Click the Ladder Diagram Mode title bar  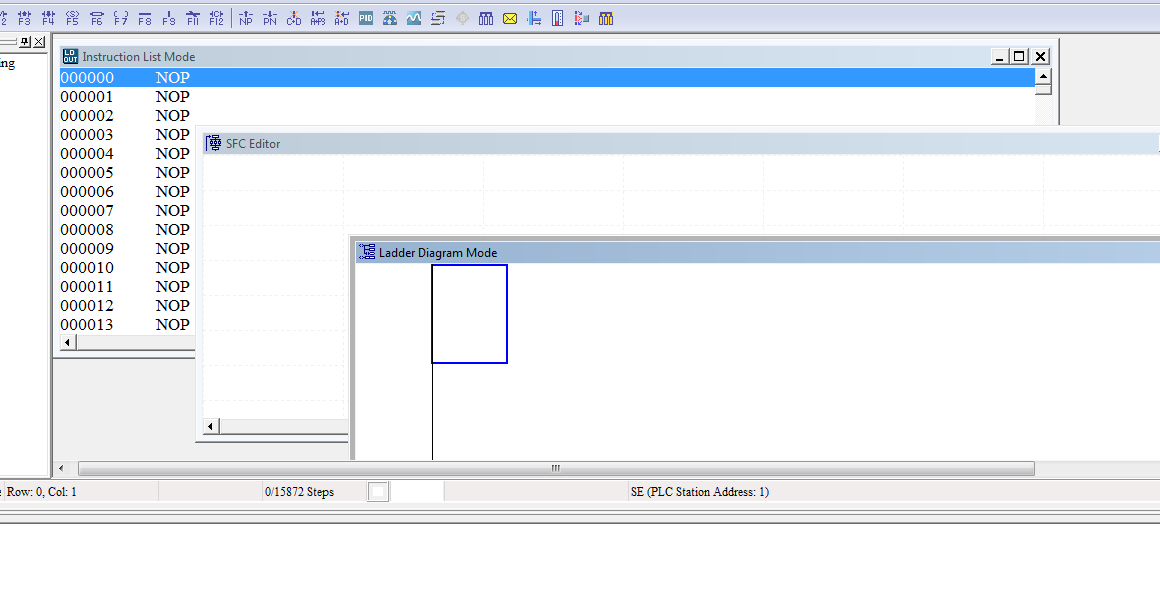700,253
